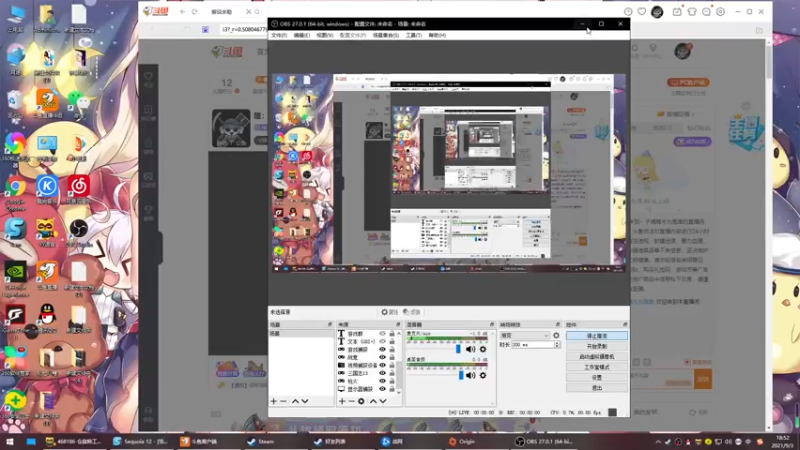Click the Windows Start button on the taskbar
The height and width of the screenshot is (450, 800).
click(9, 442)
